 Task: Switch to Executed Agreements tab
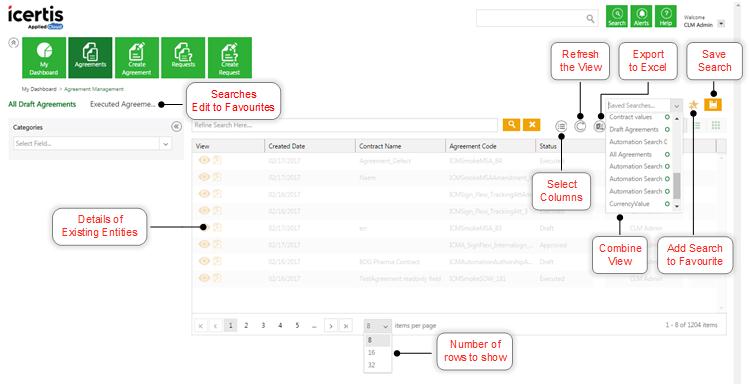coord(123,104)
